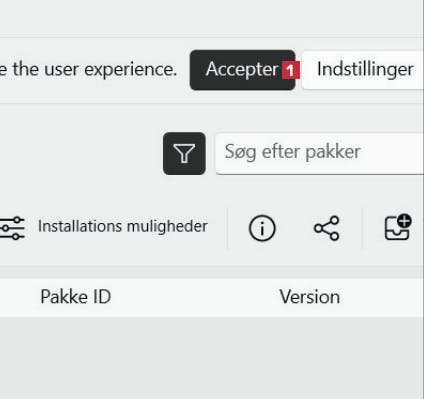Add selection to bundle icon

(x=398, y=227)
